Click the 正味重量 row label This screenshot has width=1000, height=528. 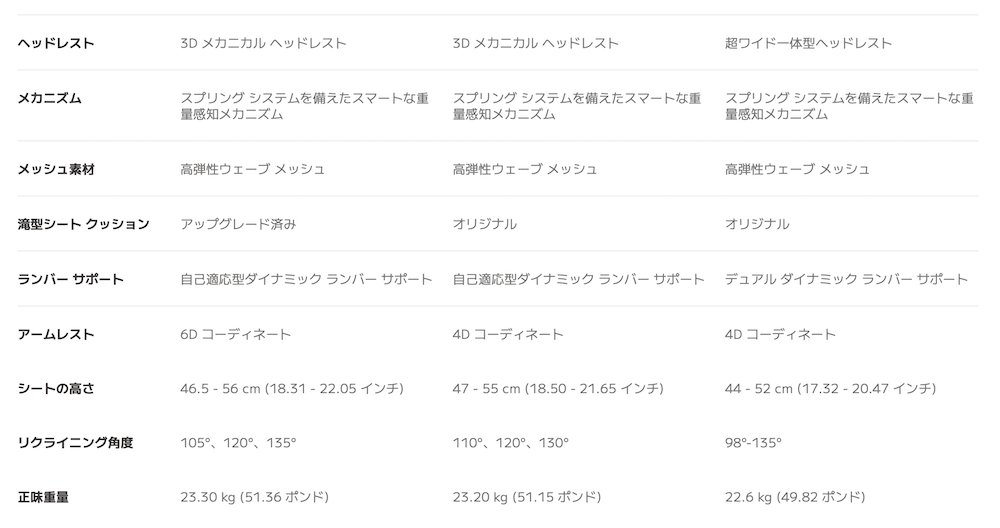(x=43, y=497)
